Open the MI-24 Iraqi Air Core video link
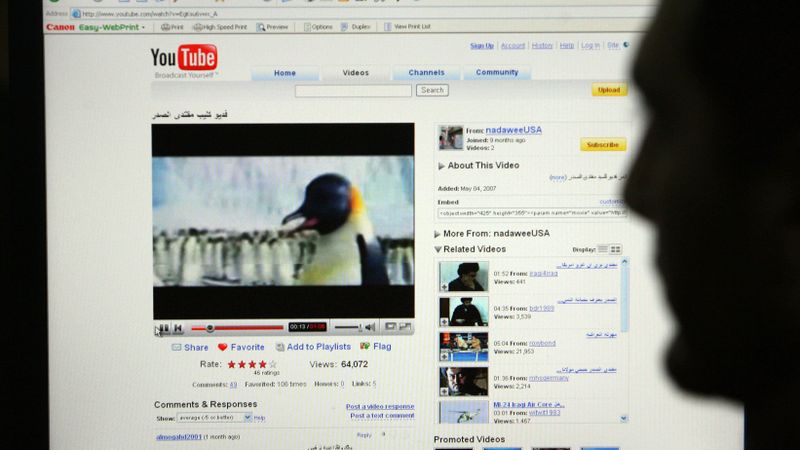This screenshot has width=800, height=450. pos(529,405)
